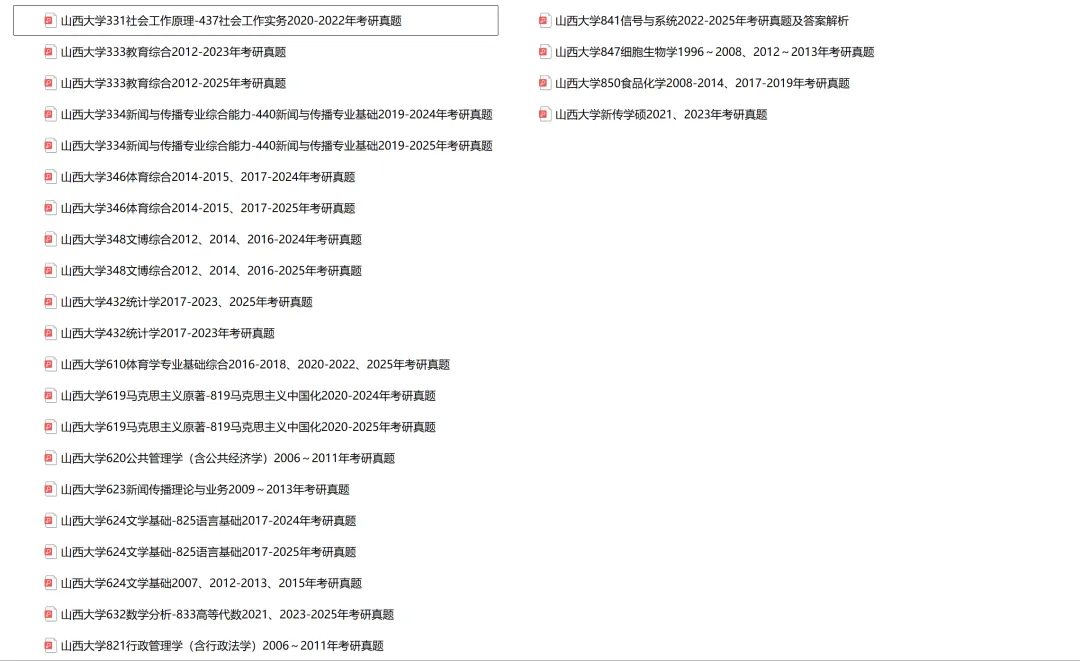
Task: Select file 山西大学348文博综合2012、2014、2016-2024年考研真题
Action: [211, 239]
